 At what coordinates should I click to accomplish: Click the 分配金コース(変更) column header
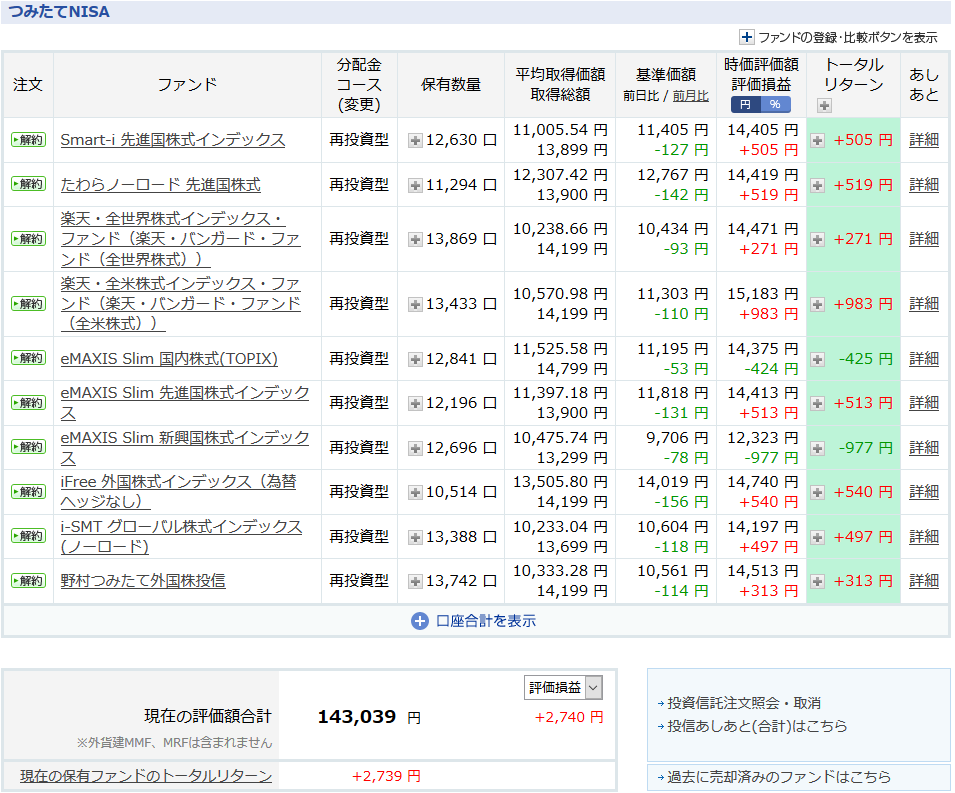[x=359, y=85]
